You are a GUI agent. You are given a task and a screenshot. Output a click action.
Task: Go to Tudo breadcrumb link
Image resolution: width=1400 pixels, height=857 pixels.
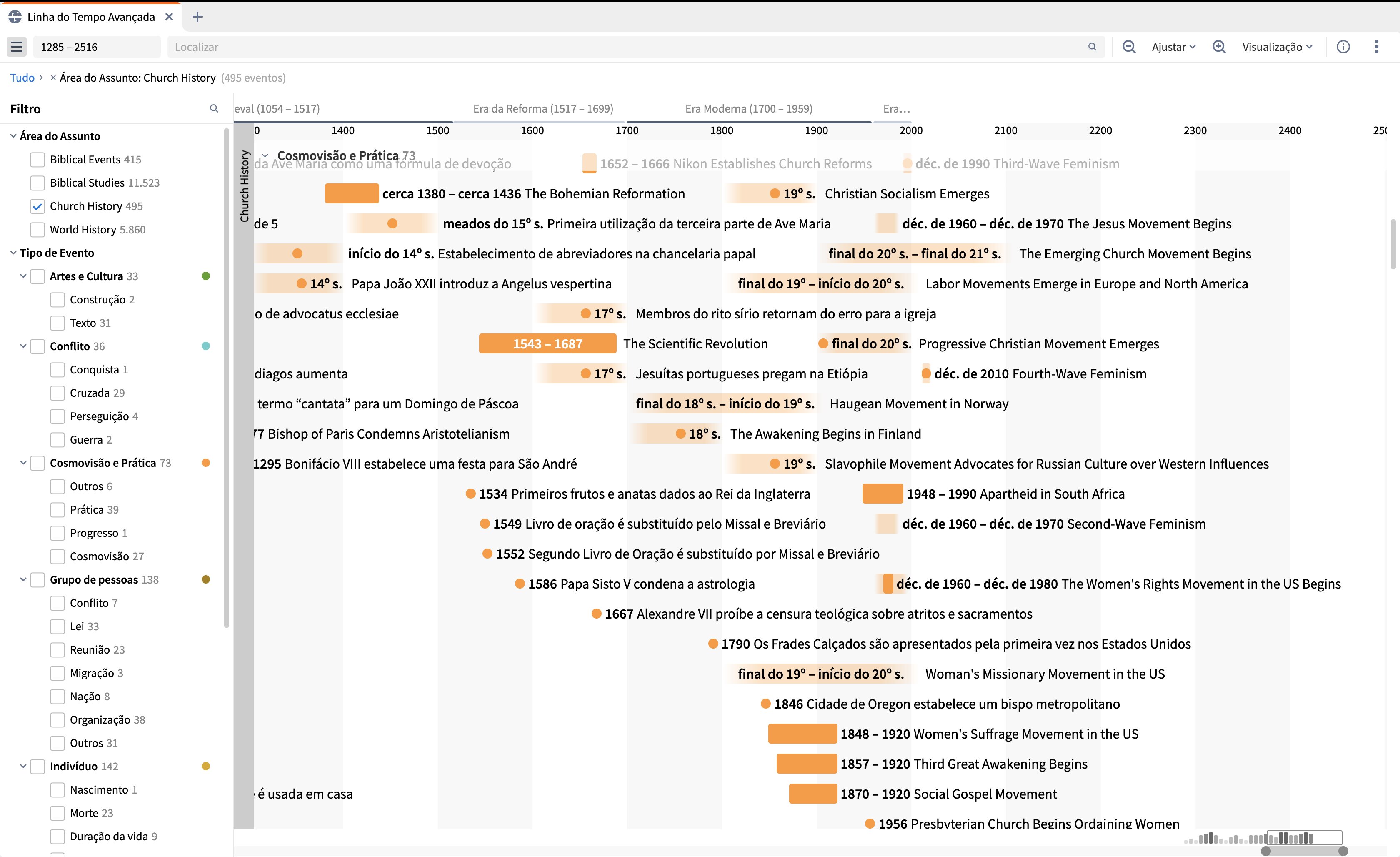point(22,78)
